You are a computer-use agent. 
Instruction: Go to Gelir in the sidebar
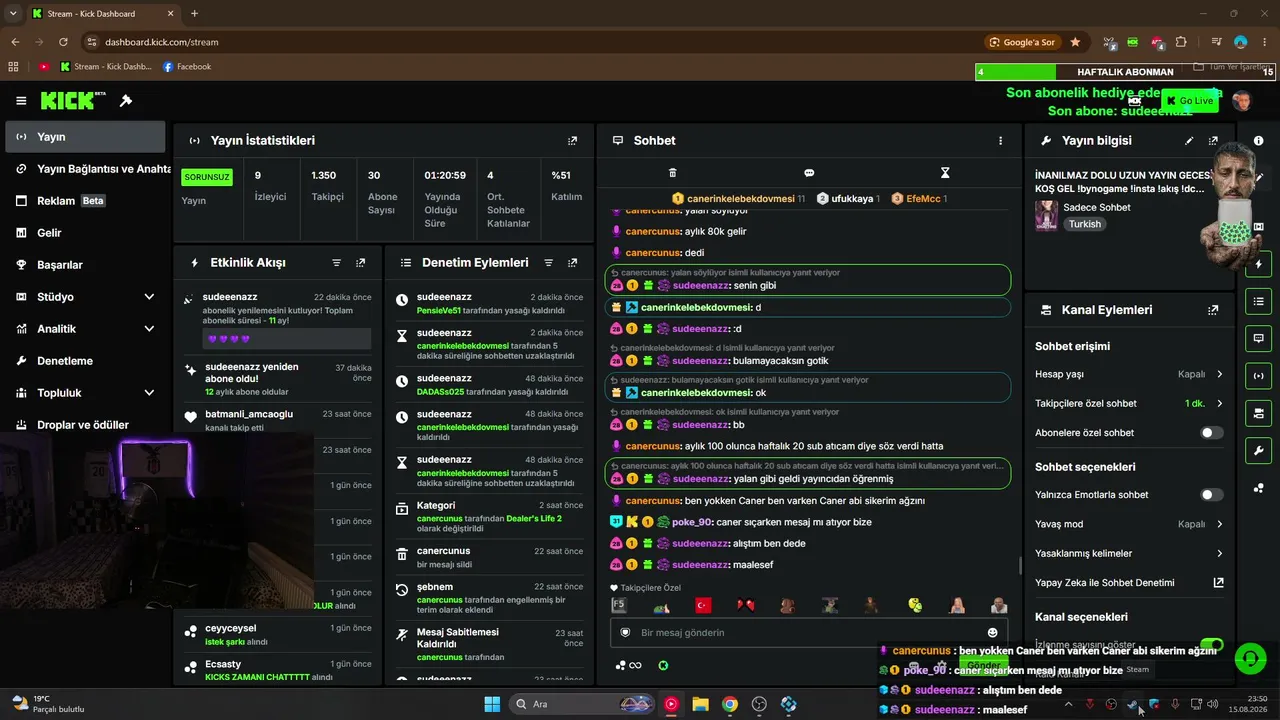[x=84, y=233]
